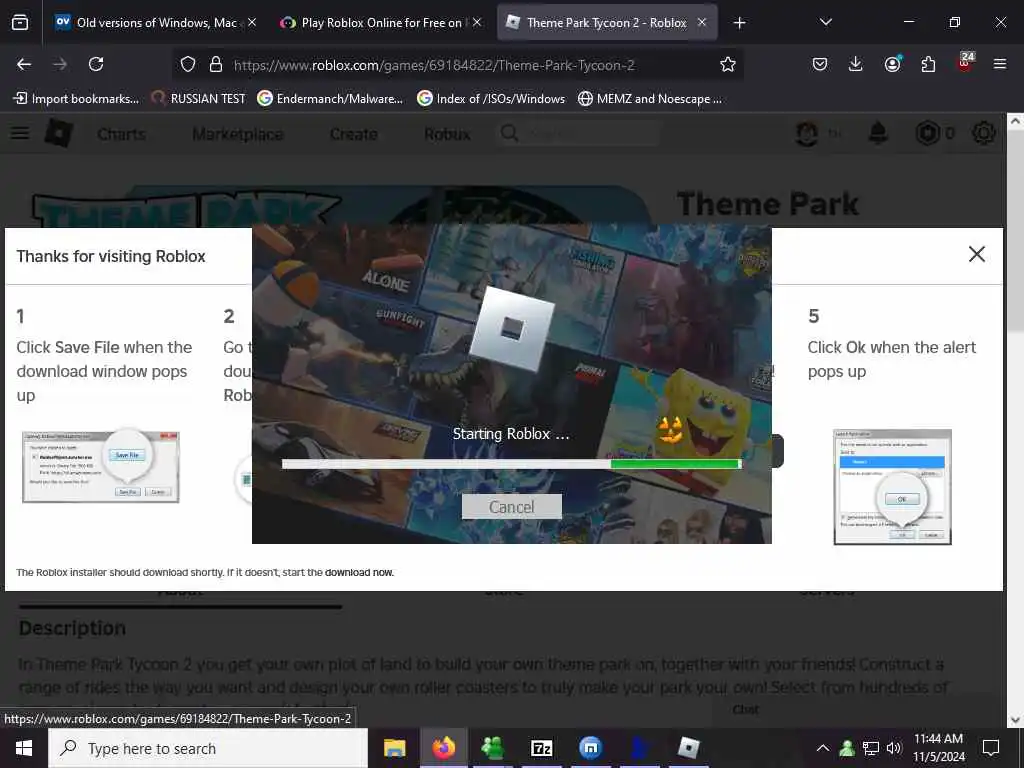Open the Marketplace menu item

[x=238, y=134]
